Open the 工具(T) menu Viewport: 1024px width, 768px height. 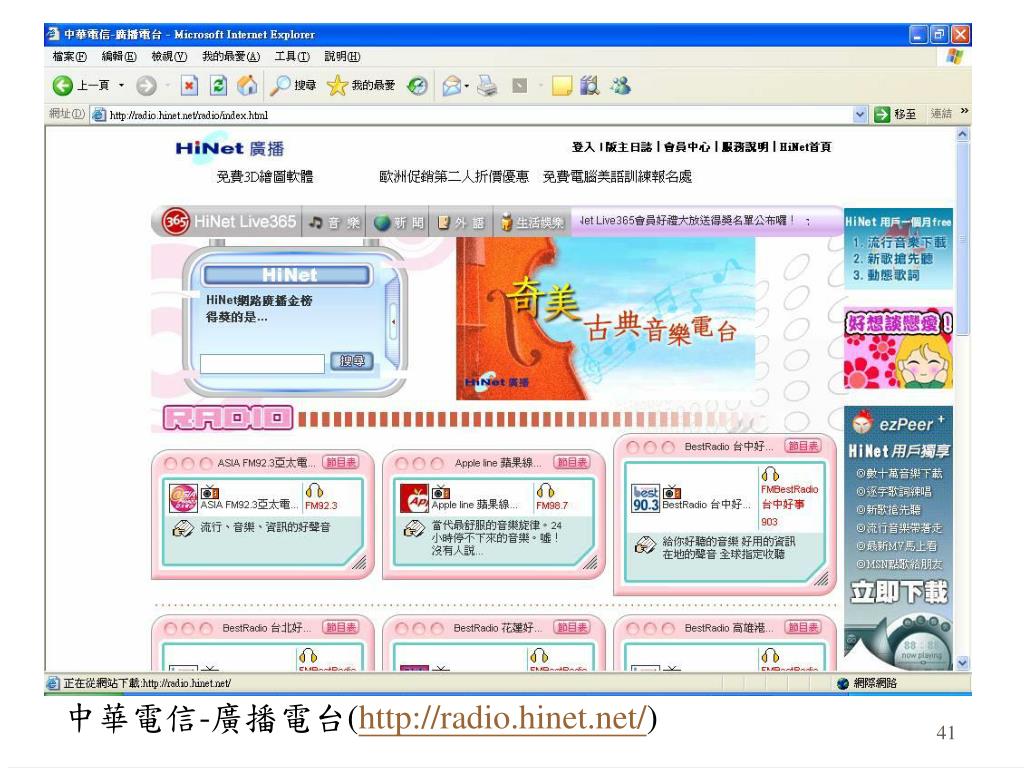[x=292, y=56]
